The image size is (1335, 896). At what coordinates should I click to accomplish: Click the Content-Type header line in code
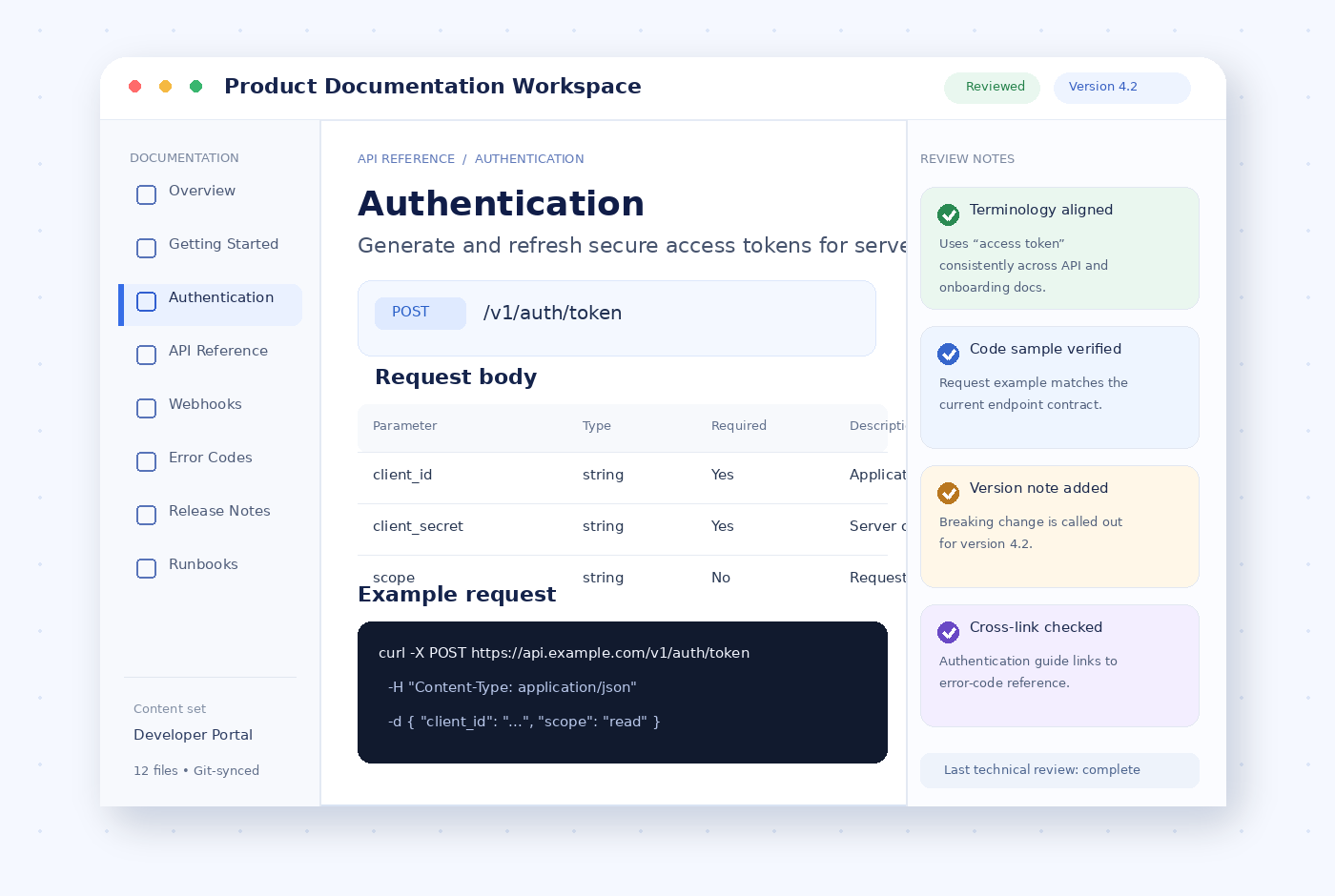coord(512,687)
